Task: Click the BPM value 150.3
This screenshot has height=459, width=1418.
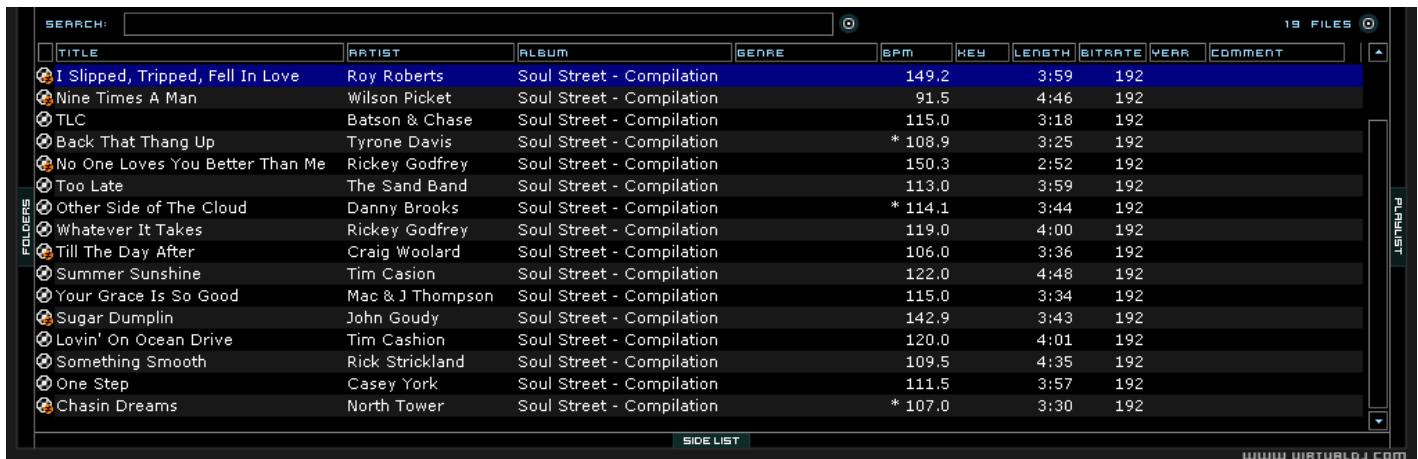Action: pyautogui.click(x=929, y=164)
